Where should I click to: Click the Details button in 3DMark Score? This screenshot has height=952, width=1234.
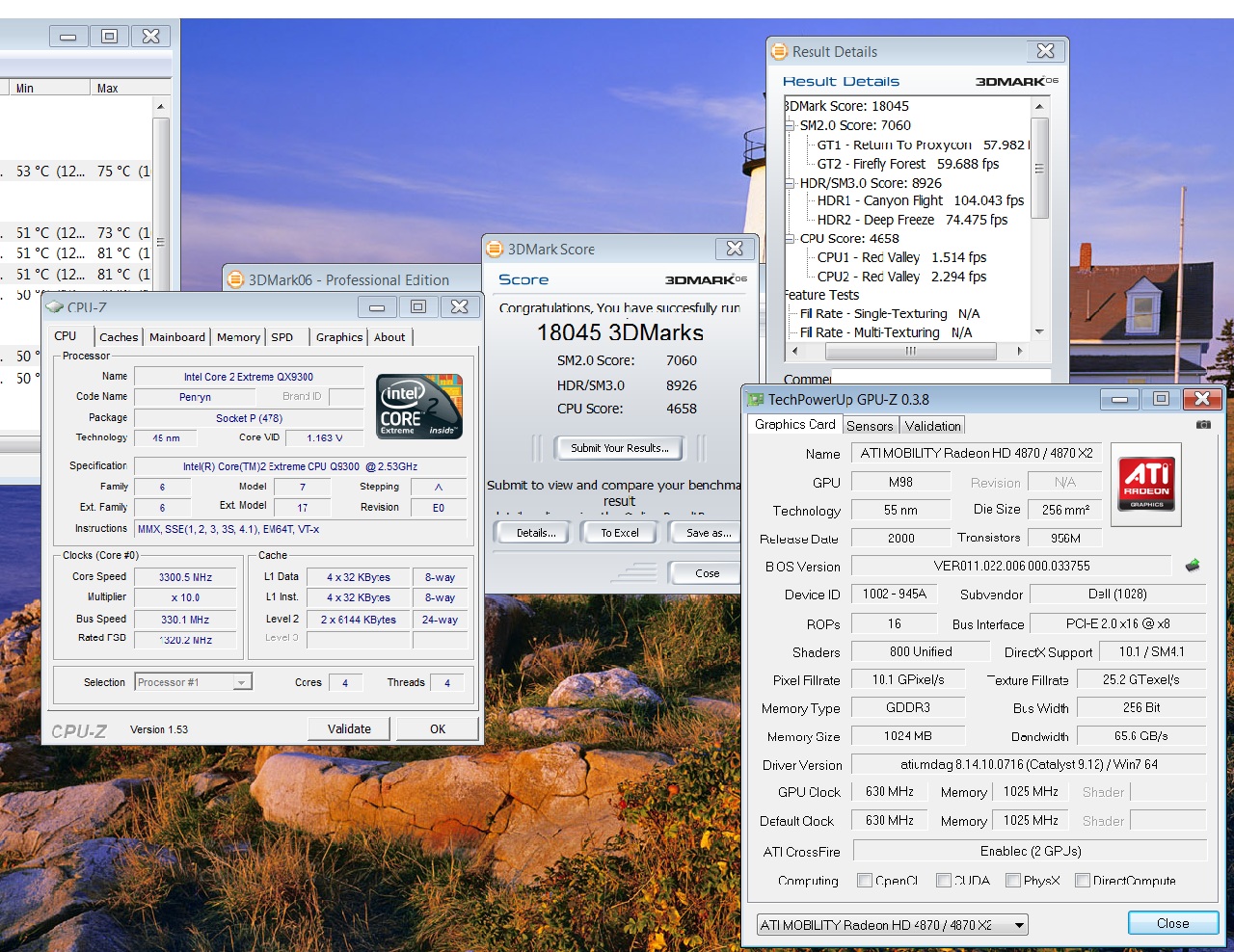[x=536, y=533]
